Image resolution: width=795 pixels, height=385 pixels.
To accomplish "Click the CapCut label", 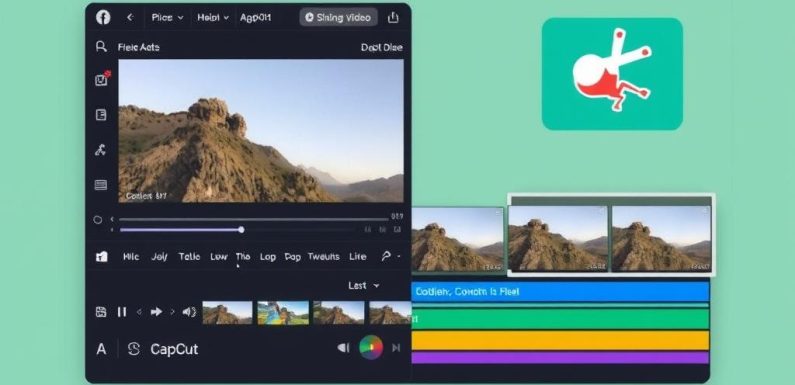I will 174,349.
